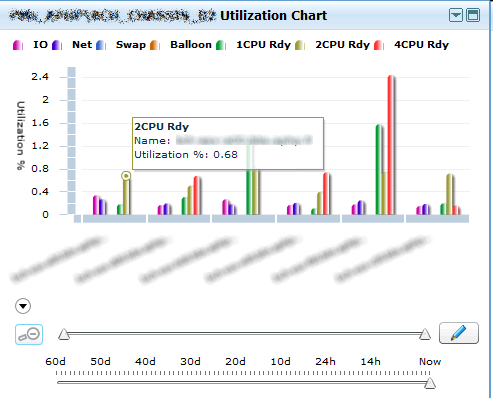Toggle the Swap legend swatch
The width and height of the screenshot is (493, 398).
(101, 45)
